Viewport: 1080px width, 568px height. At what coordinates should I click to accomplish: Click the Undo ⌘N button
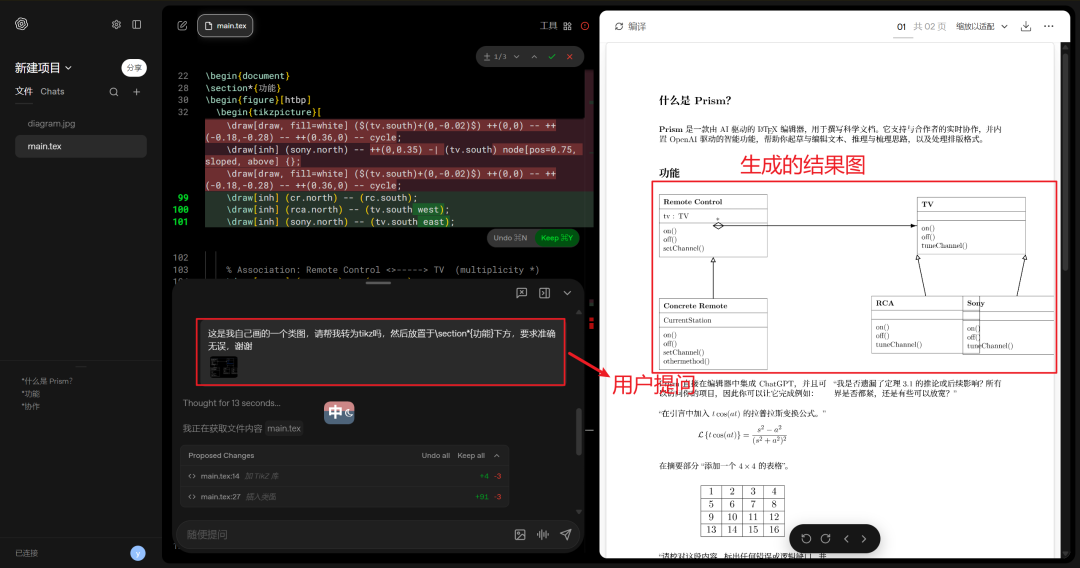[x=510, y=238]
